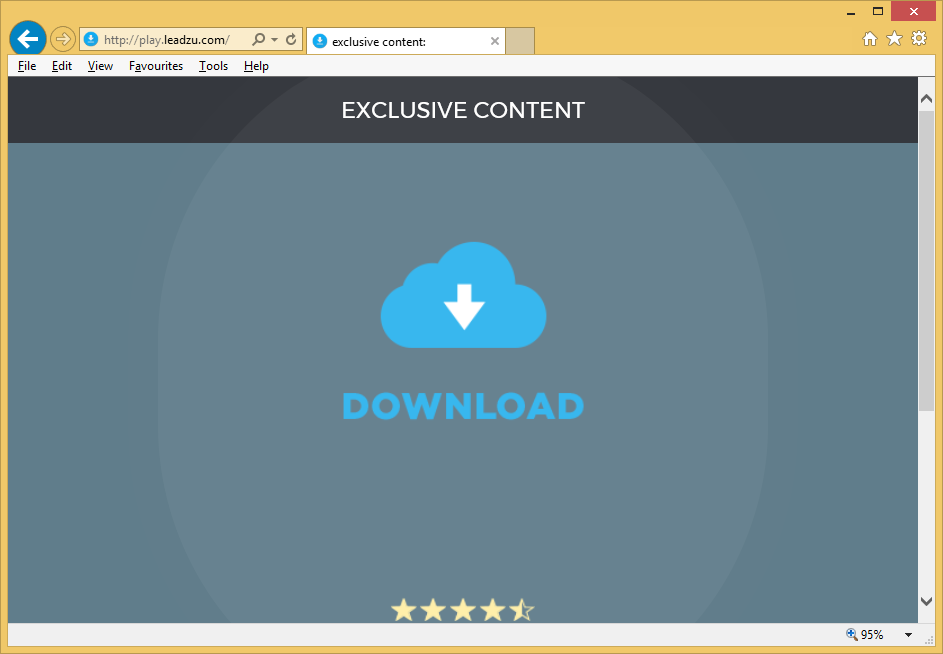943x654 pixels.
Task: Open the Tools menu in menu bar
Action: pos(213,66)
